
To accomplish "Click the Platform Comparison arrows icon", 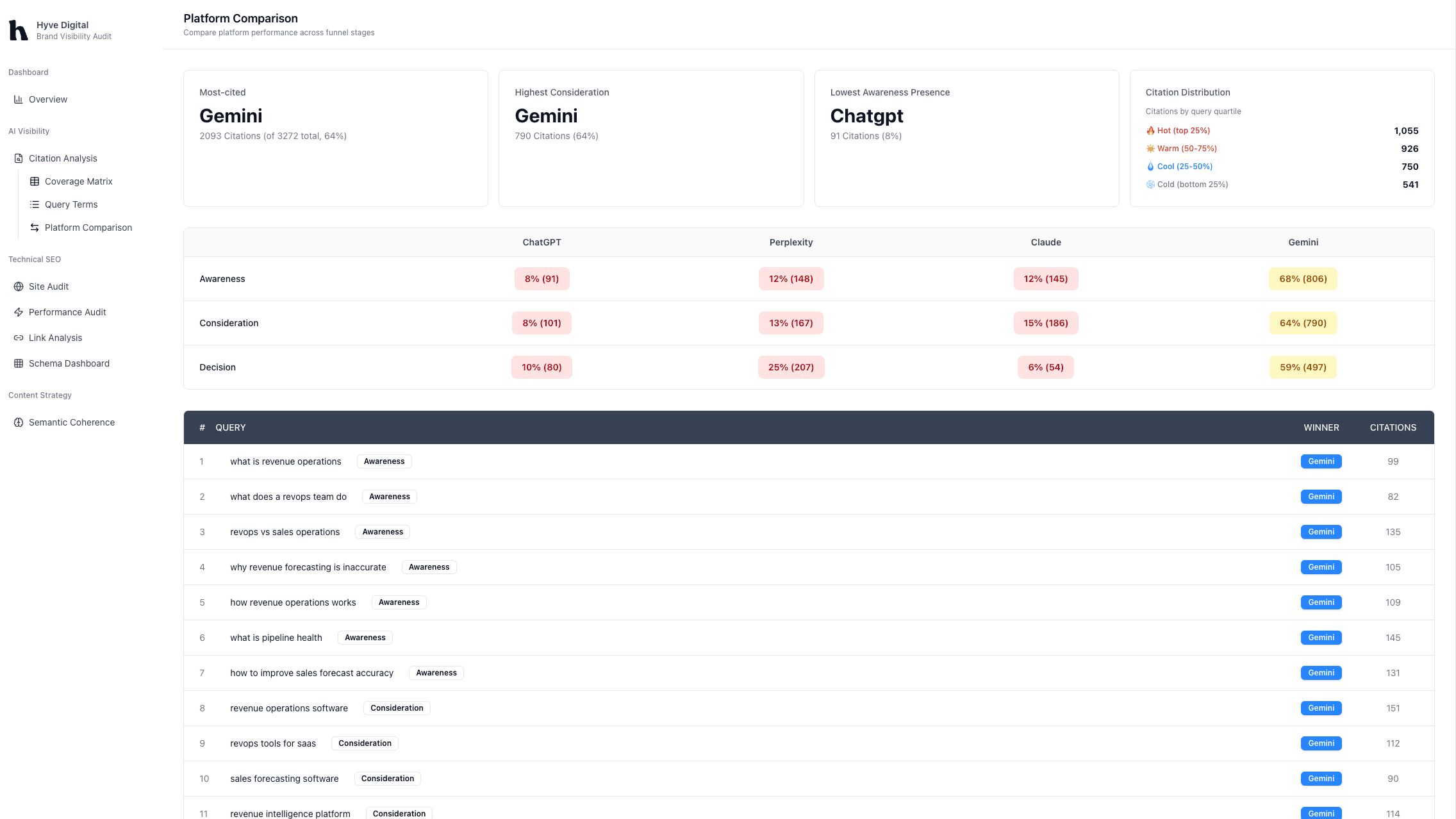I will point(35,227).
